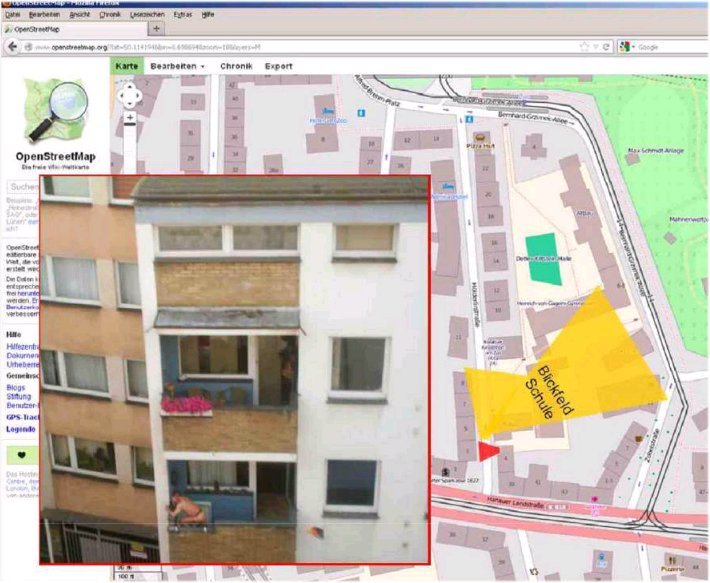Screen dimensions: 710x583
Task: Open the Datei menu
Action: (13, 14)
